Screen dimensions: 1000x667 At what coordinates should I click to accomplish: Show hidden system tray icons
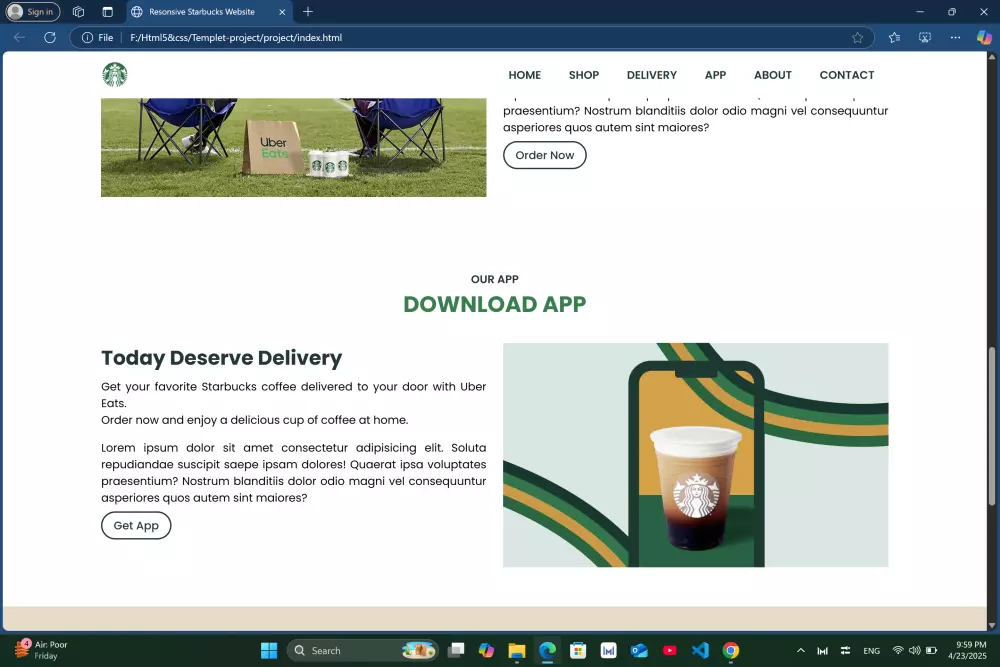(800, 650)
